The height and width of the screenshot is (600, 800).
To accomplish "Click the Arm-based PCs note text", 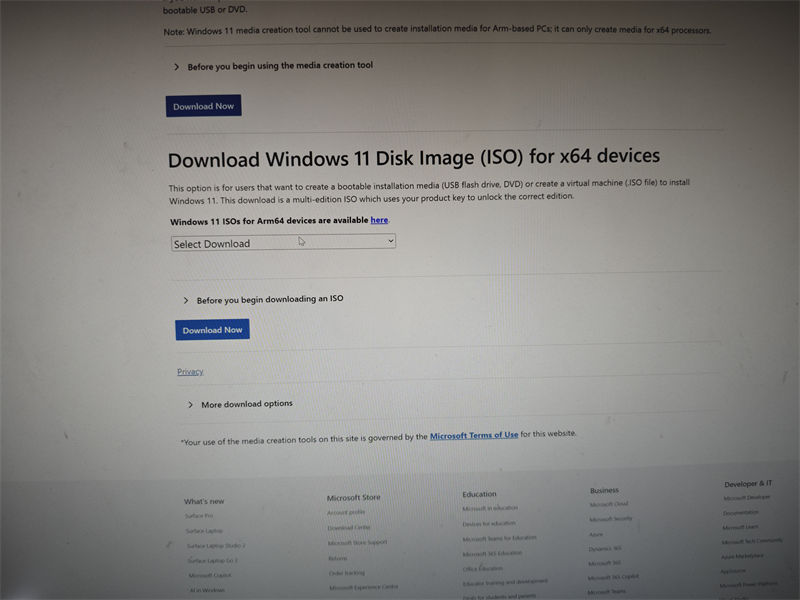I will pos(437,30).
